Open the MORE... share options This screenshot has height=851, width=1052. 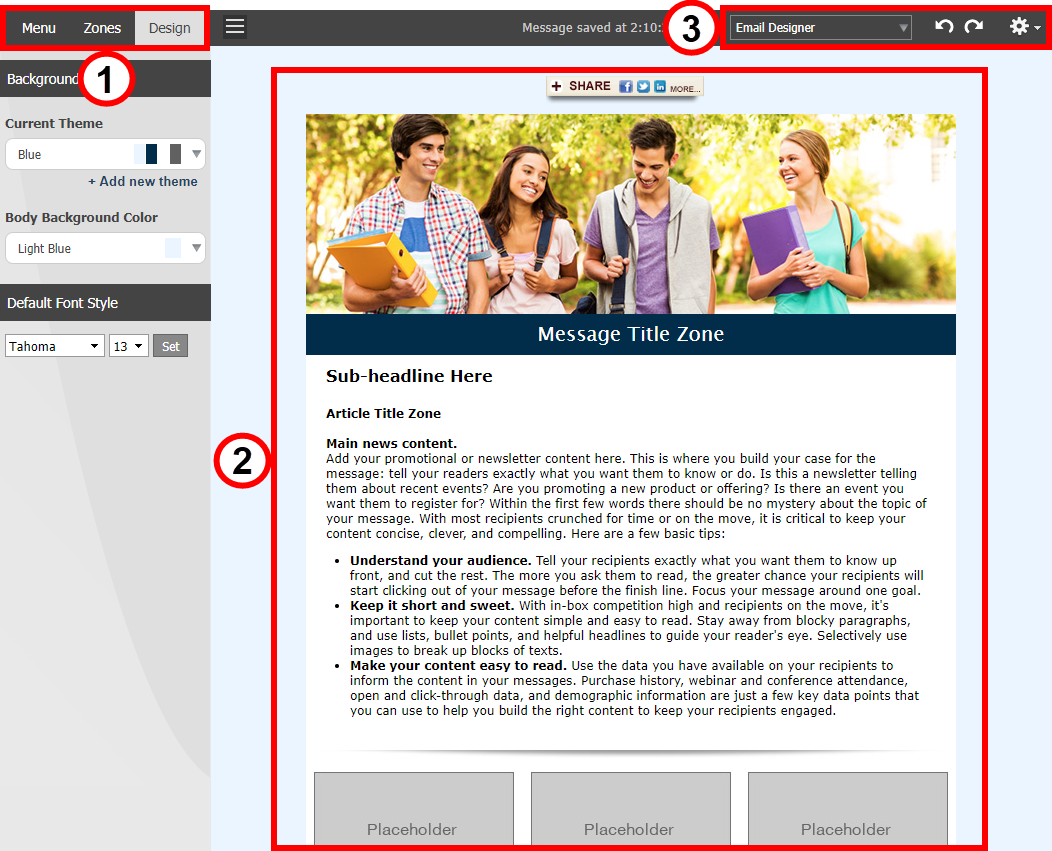pyautogui.click(x=685, y=89)
